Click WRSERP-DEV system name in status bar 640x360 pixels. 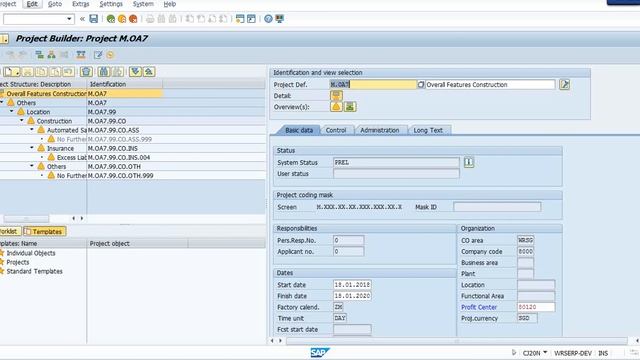click(x=573, y=353)
